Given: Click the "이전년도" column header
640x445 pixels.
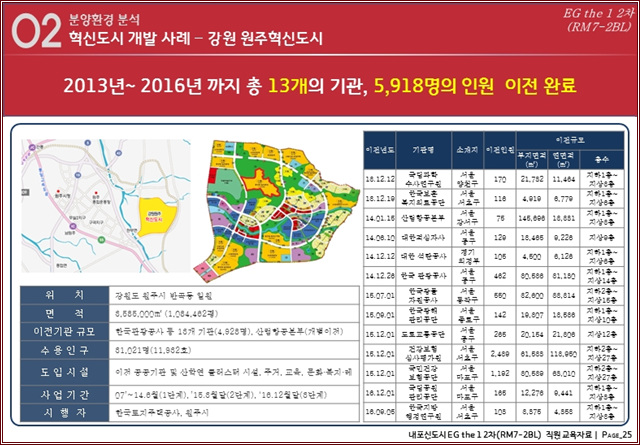Looking at the screenshot, I should point(379,150).
